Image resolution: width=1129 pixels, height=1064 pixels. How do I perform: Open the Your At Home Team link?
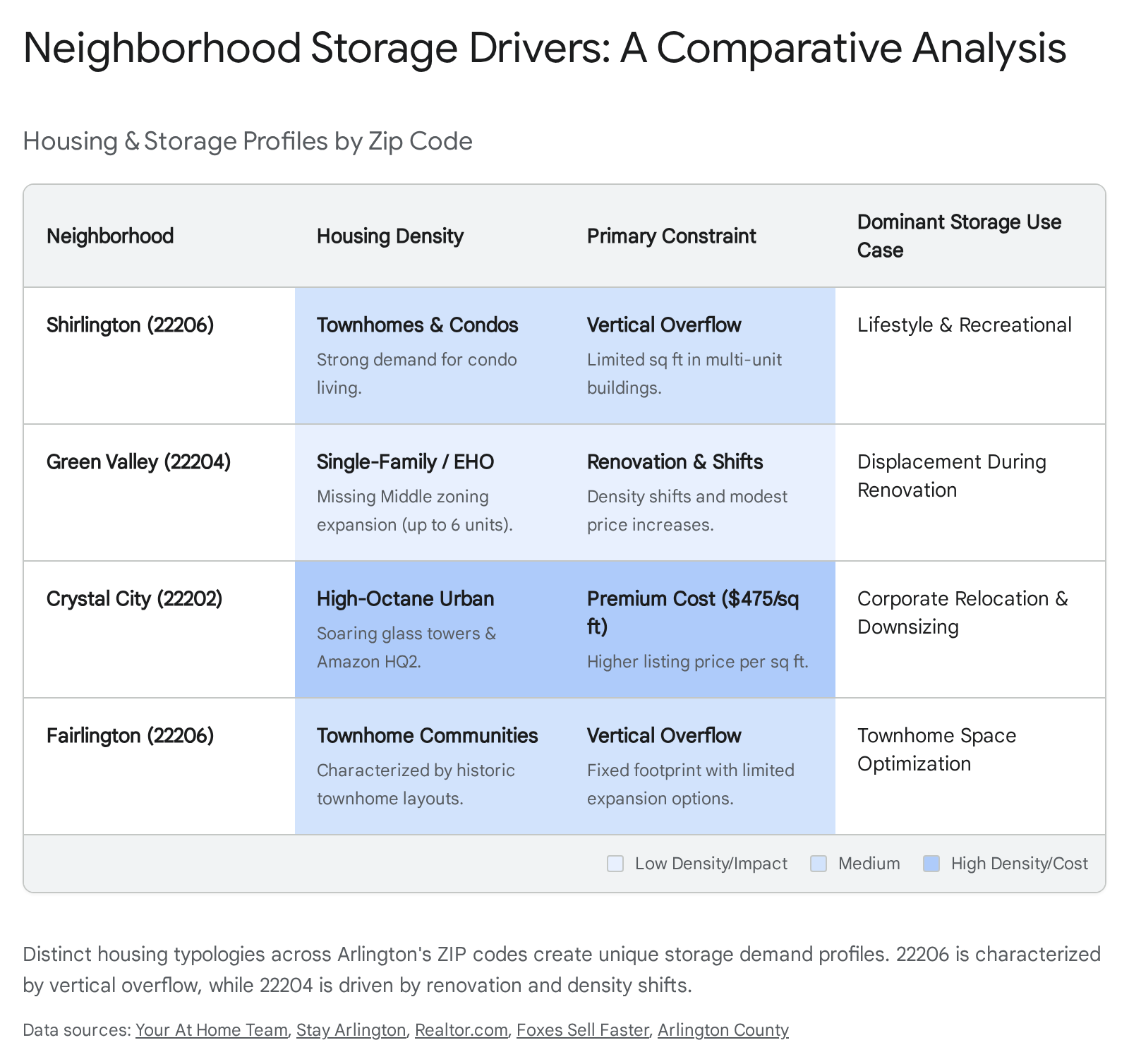[x=211, y=1030]
